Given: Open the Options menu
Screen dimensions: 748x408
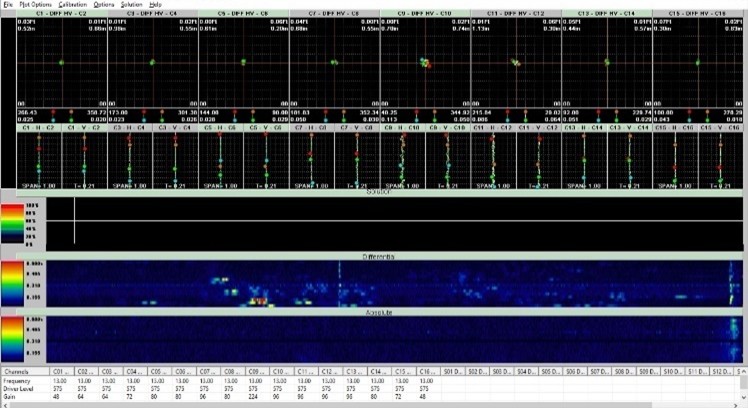Looking at the screenshot, I should (x=104, y=5).
